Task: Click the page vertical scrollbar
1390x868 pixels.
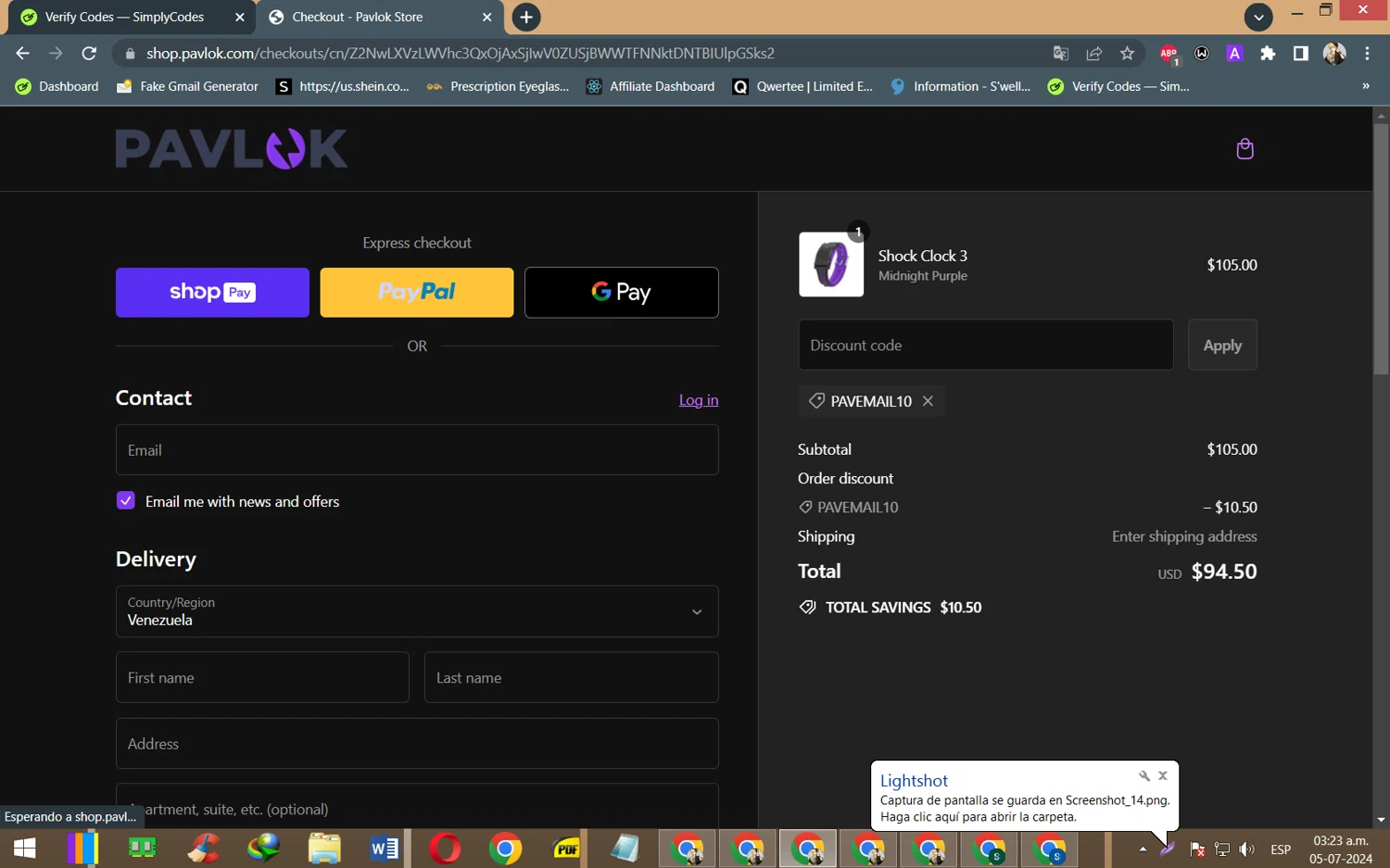Action: pos(1381,250)
